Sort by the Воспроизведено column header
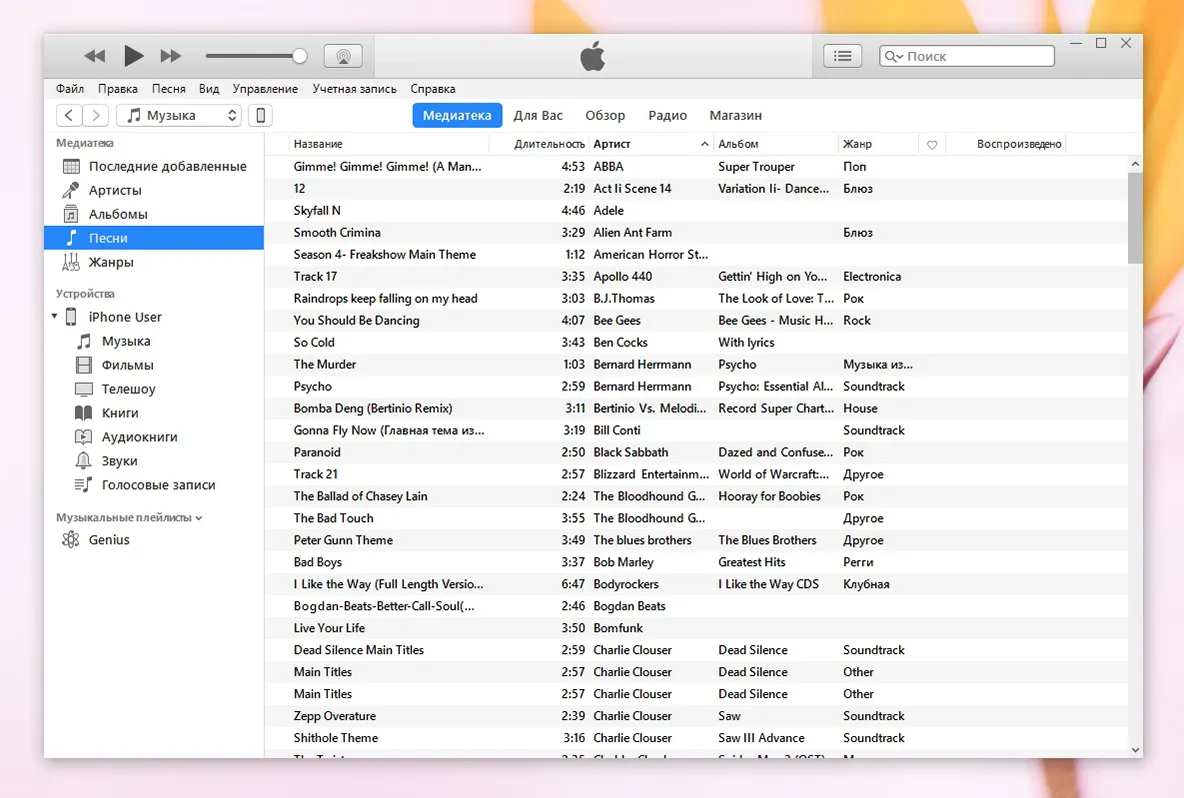1184x798 pixels. click(1005, 143)
